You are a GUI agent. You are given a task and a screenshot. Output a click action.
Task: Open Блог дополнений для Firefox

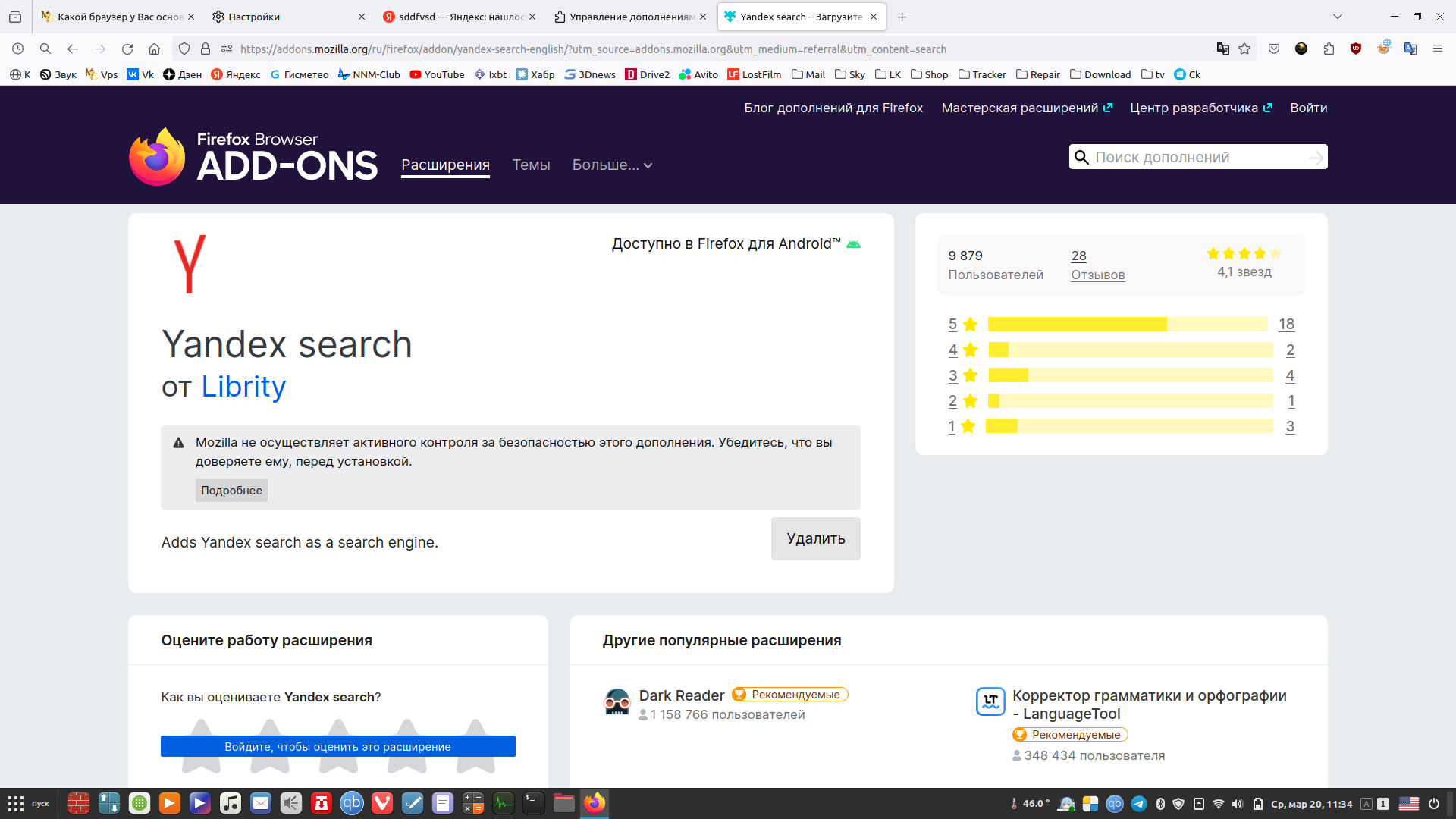pyautogui.click(x=833, y=108)
